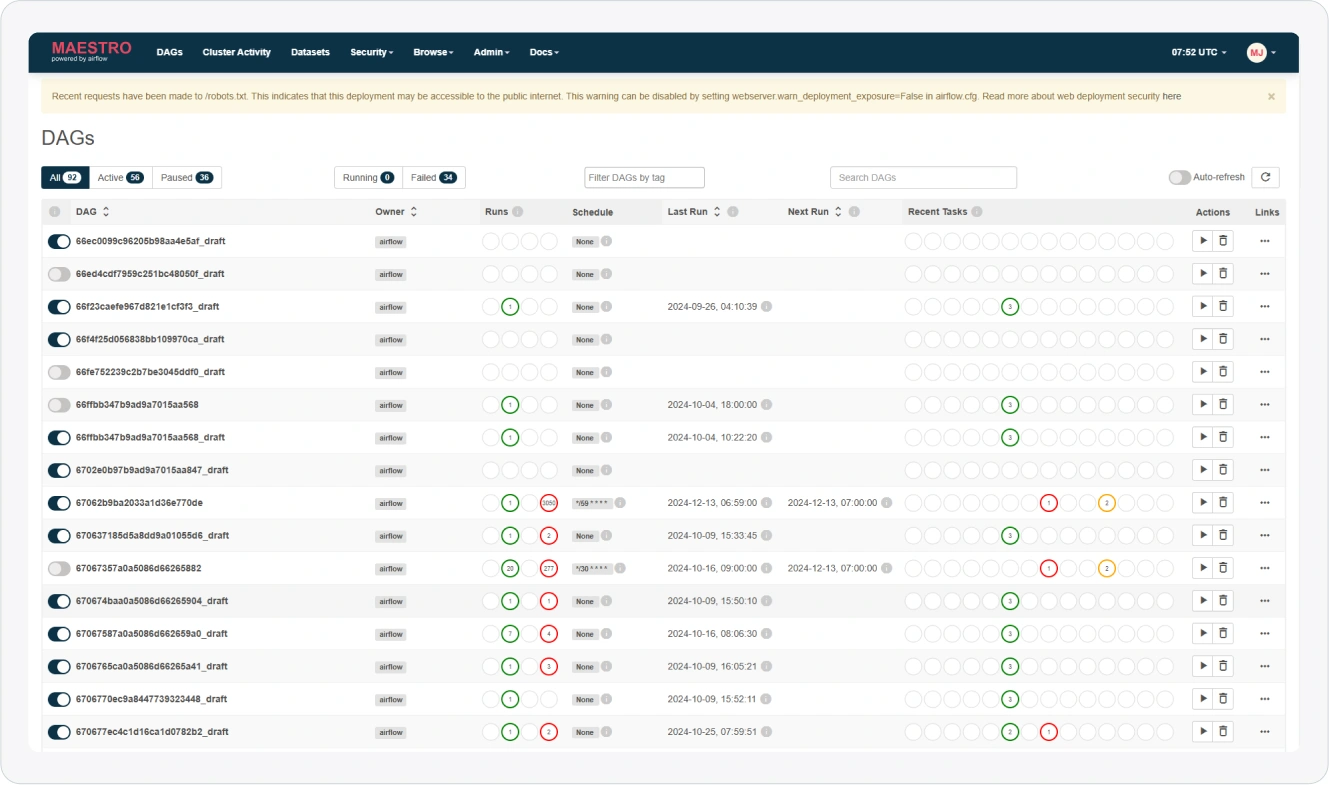The image size is (1329, 785).
Task: Dismiss the robots.txt warning banner
Action: coord(1271,97)
